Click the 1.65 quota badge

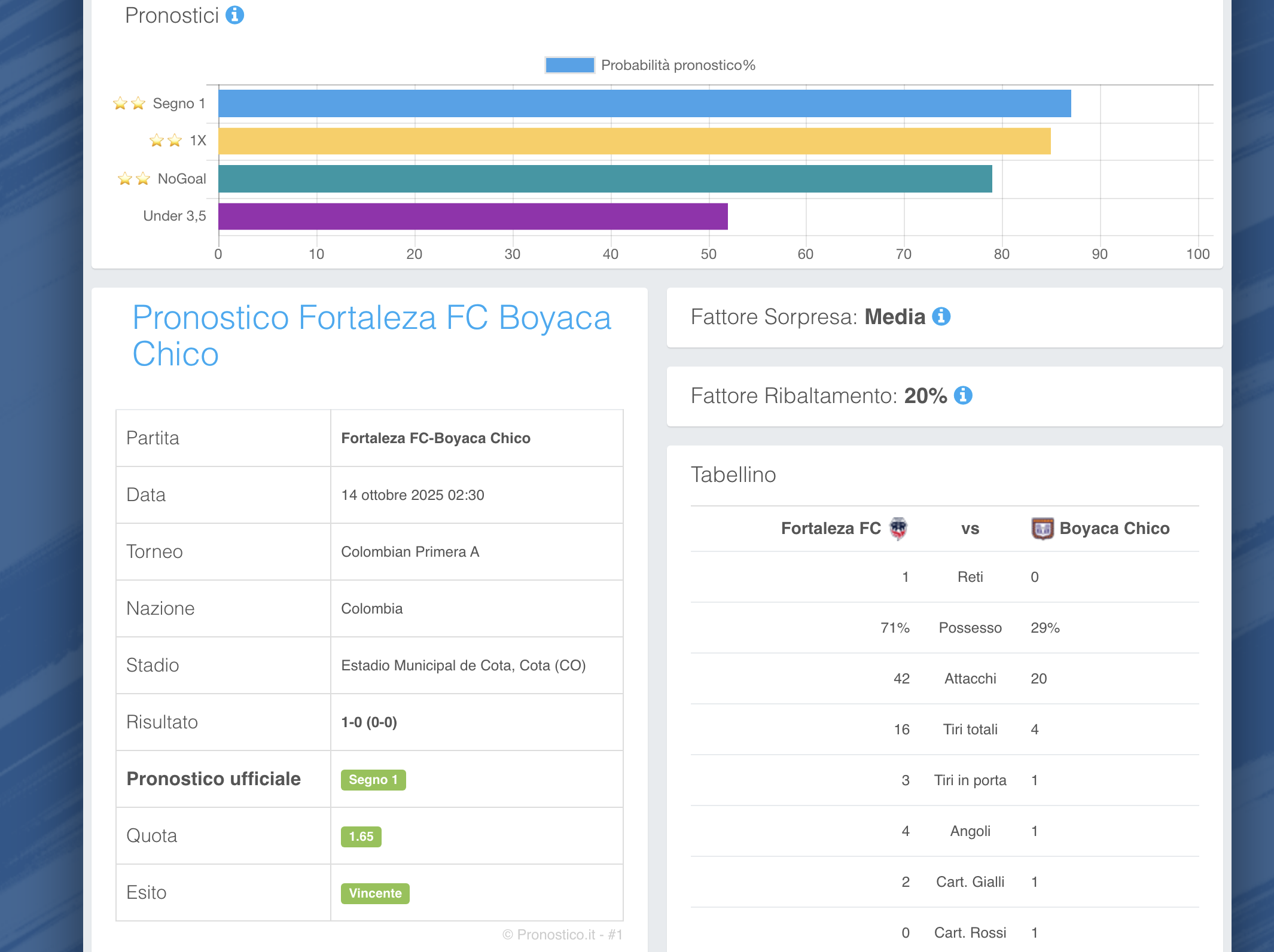(361, 837)
